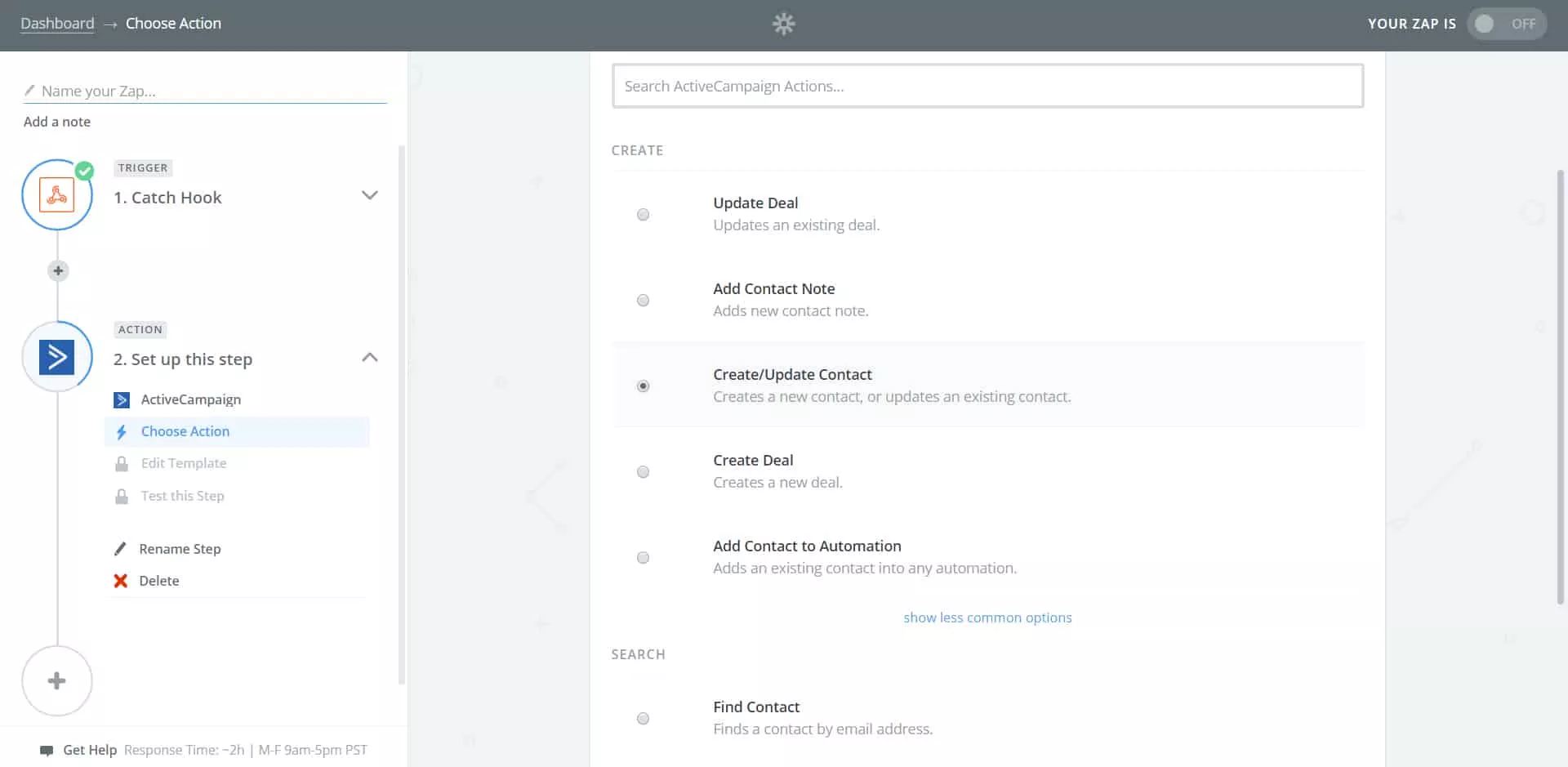Select the Update Deal radio button

coord(644,215)
